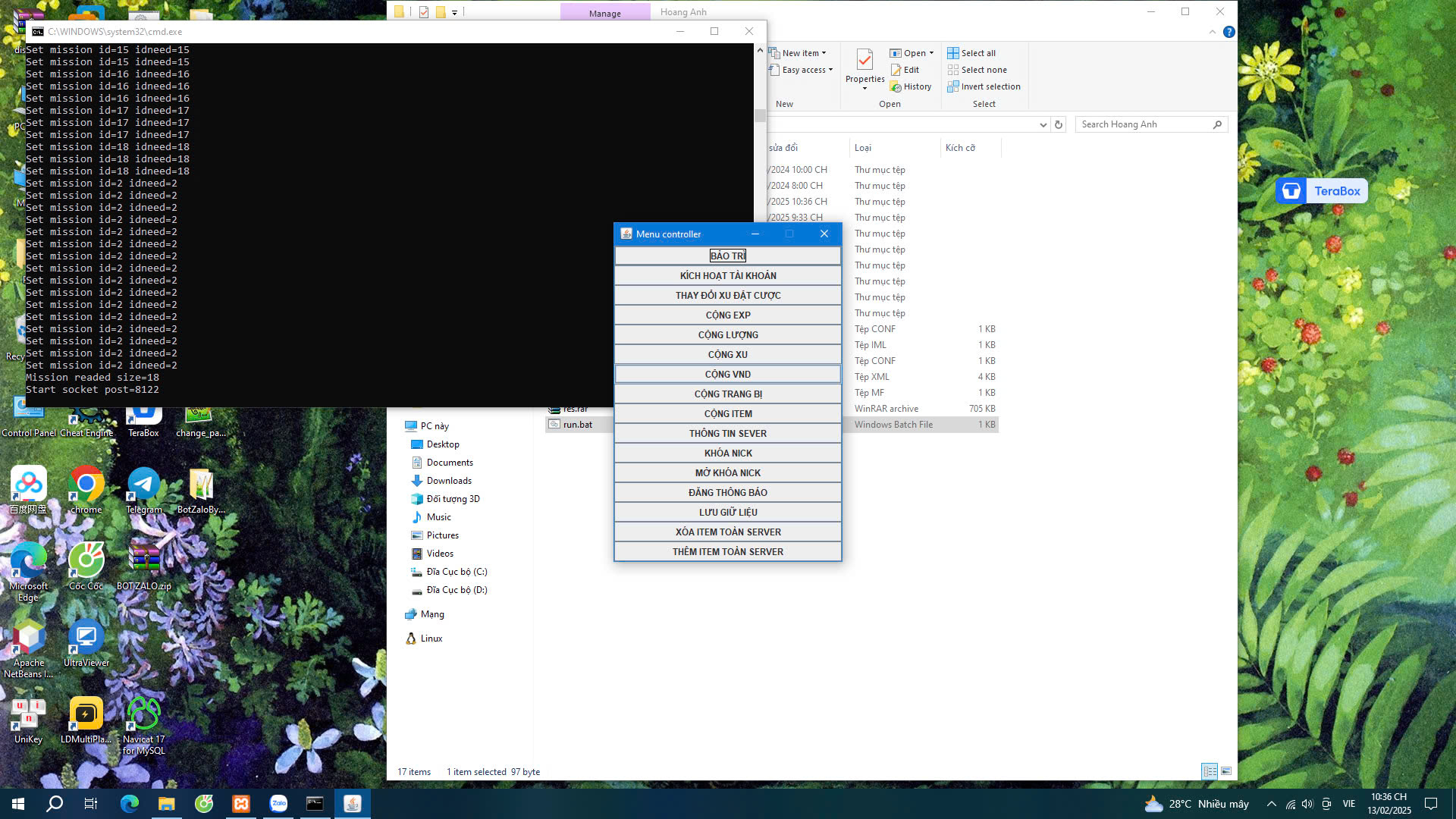Image resolution: width=1456 pixels, height=819 pixels.
Task: Click History in the Explorer ribbon
Action: [911, 86]
